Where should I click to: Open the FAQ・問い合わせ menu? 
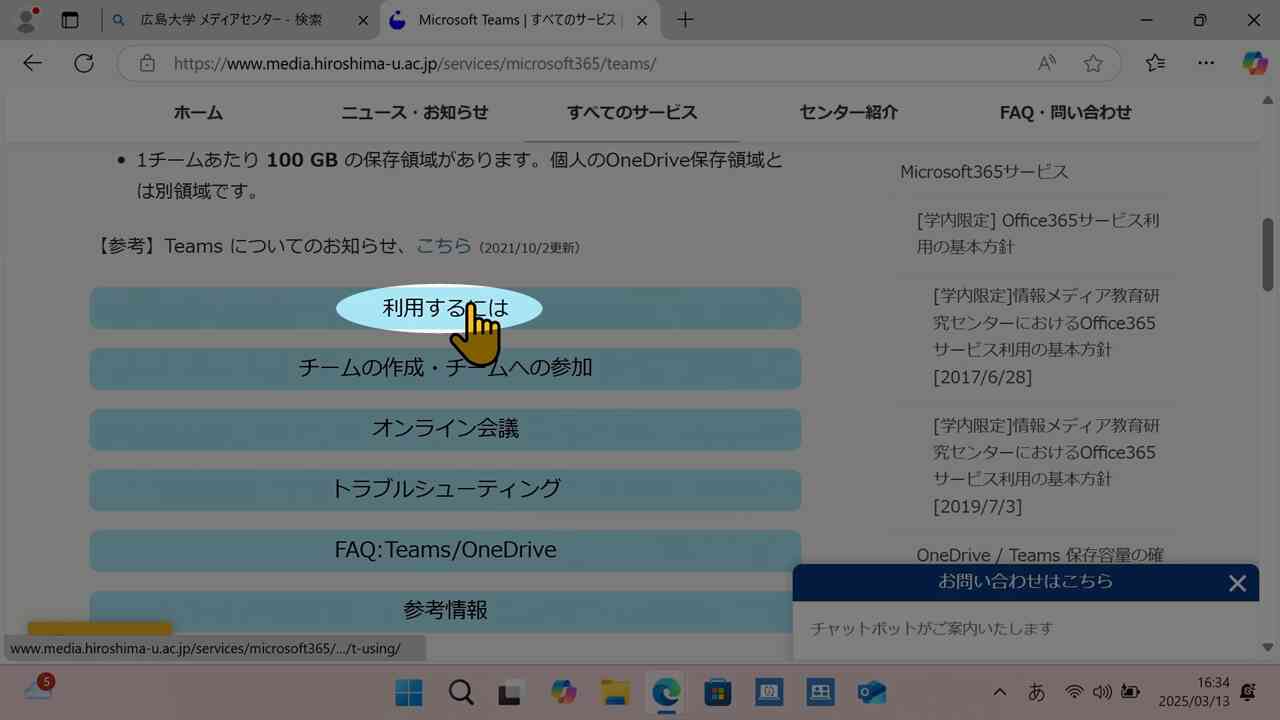[x=1064, y=112]
